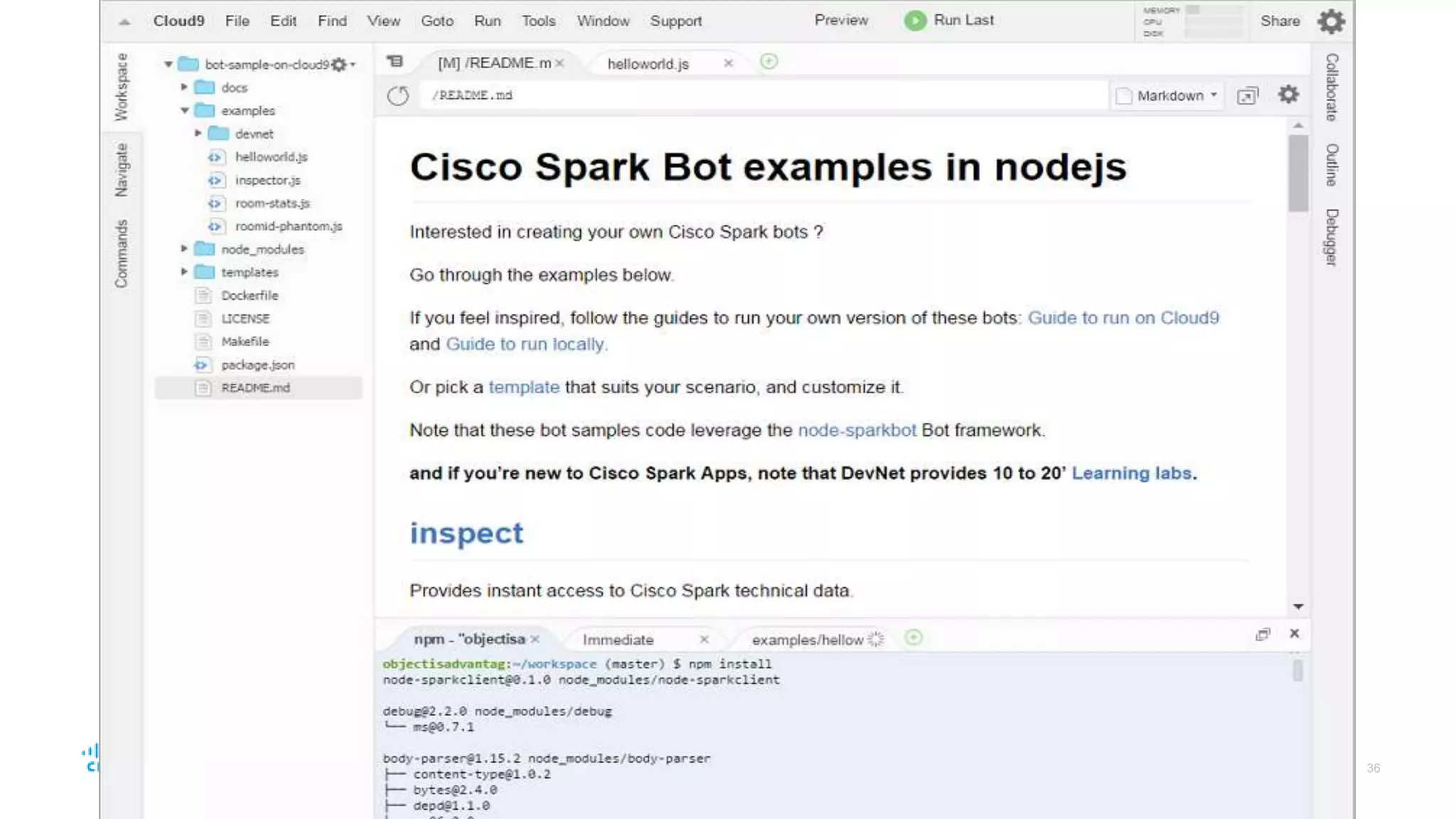Open workspace folder settings gear icon
1456x819 pixels.
point(340,65)
